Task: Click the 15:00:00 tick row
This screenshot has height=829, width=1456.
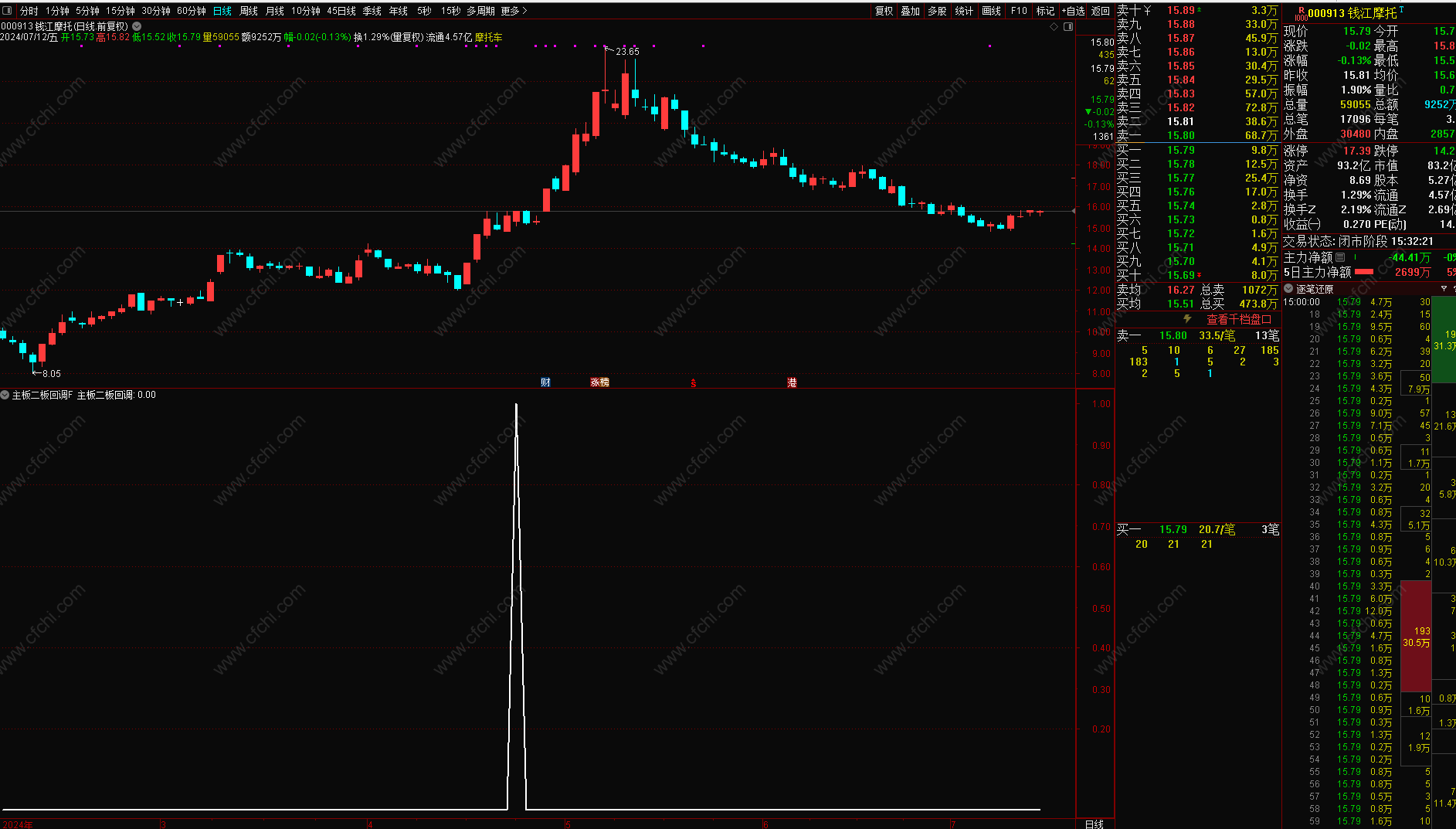Action: tap(1356, 302)
